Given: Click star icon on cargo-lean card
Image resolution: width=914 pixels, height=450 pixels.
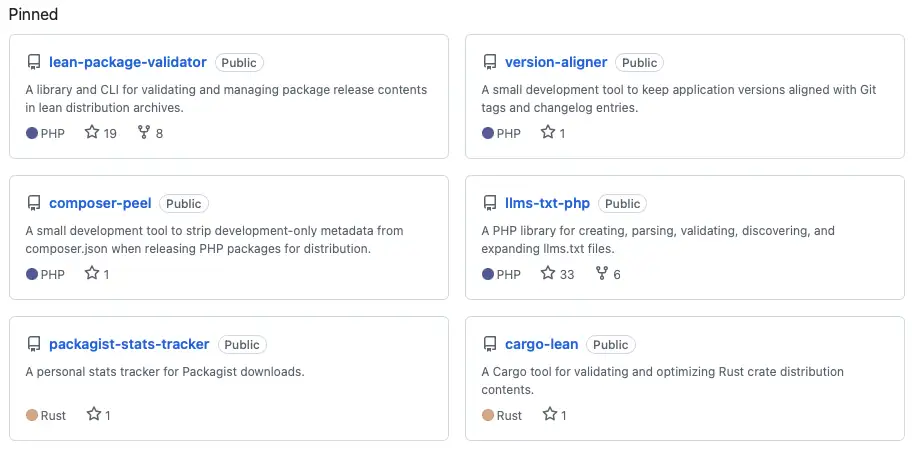Looking at the screenshot, I should pos(550,414).
